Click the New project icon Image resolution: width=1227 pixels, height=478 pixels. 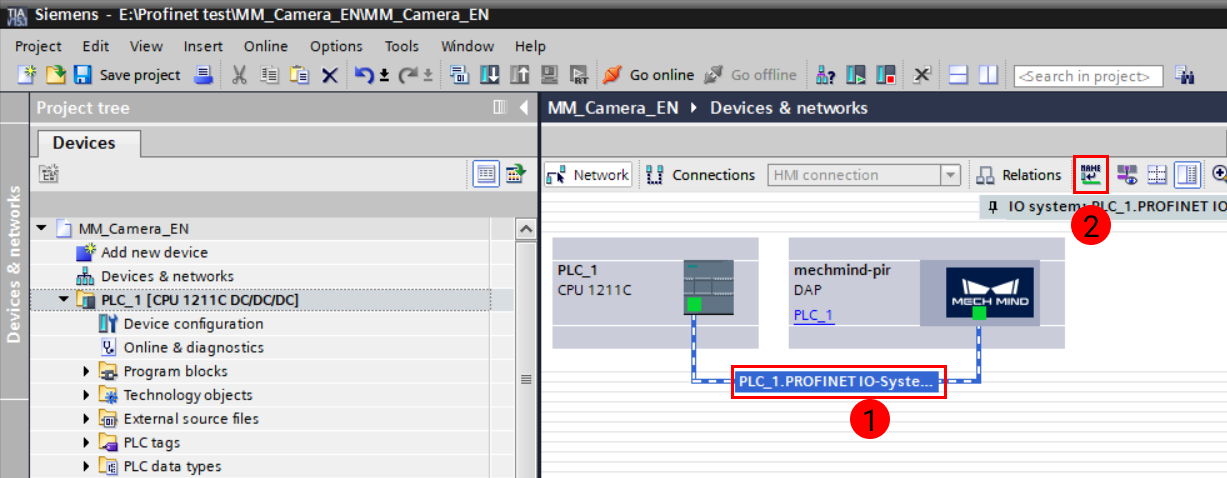(28, 75)
